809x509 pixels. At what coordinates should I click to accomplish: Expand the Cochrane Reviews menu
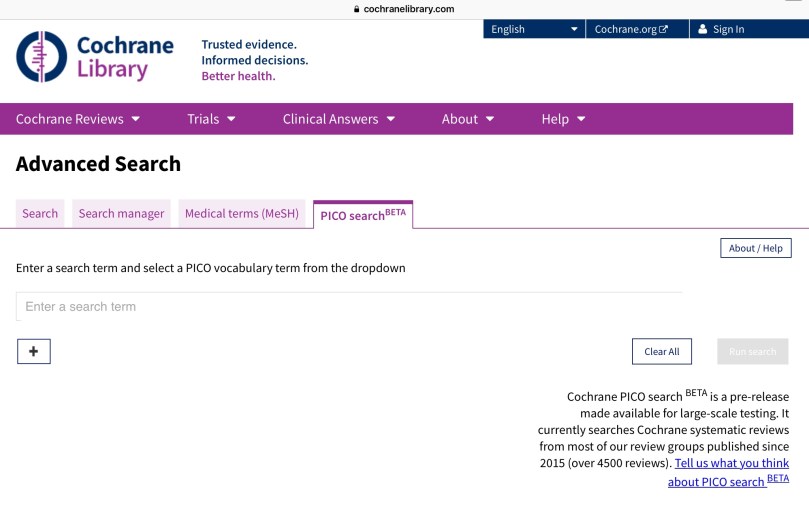pyautogui.click(x=78, y=119)
